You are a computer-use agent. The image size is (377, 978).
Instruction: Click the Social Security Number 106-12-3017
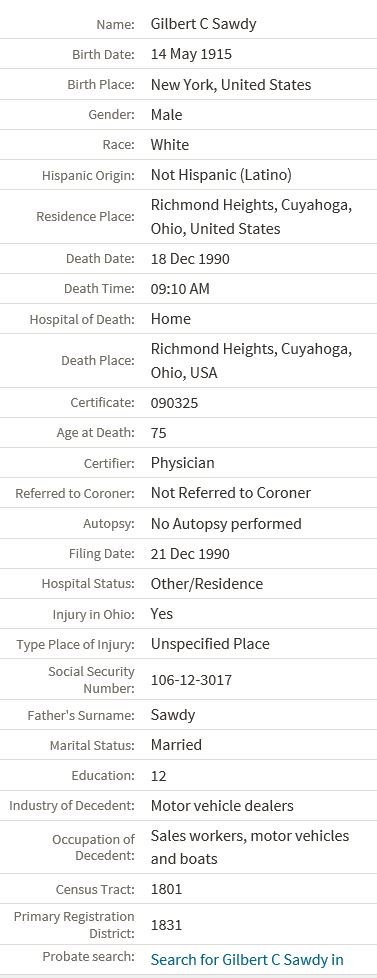192,680
